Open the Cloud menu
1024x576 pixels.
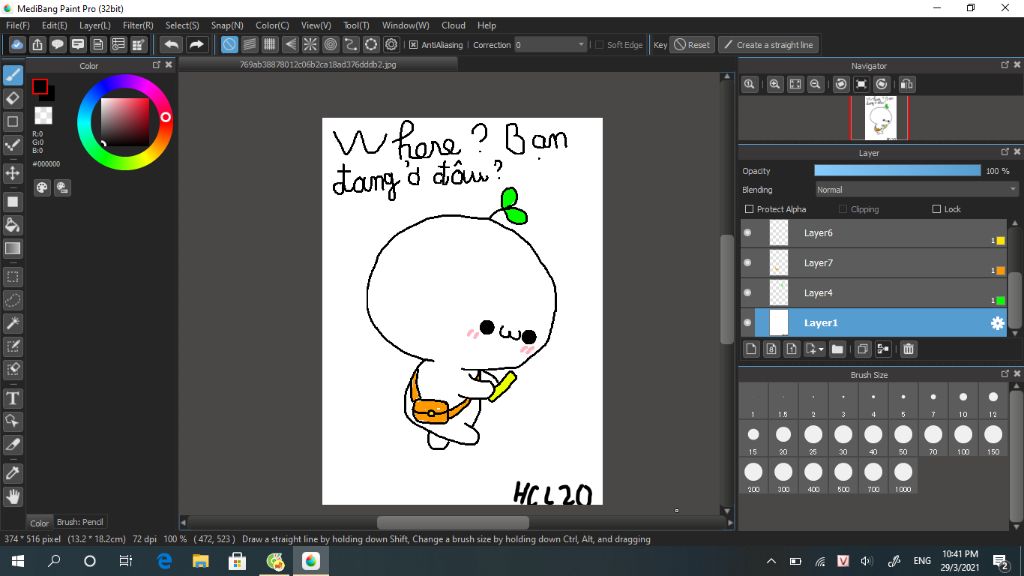(x=453, y=25)
